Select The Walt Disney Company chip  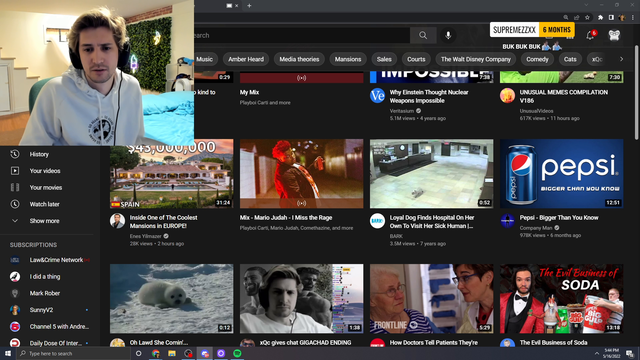tap(476, 59)
